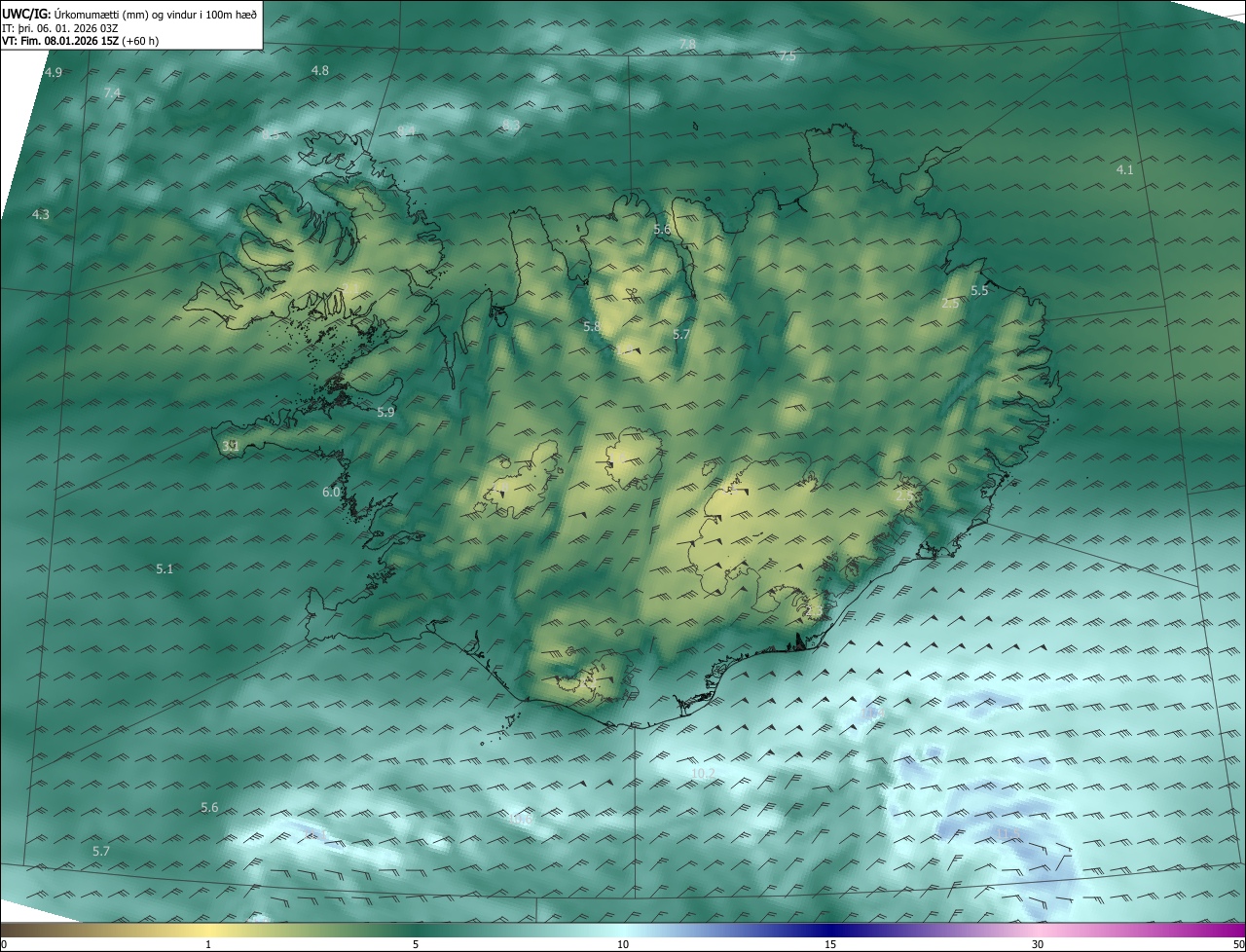Click the title text "Úrkomumætti (mm) og vindur í 100m hæð"
This screenshot has width=1246, height=952.
[156, 14]
